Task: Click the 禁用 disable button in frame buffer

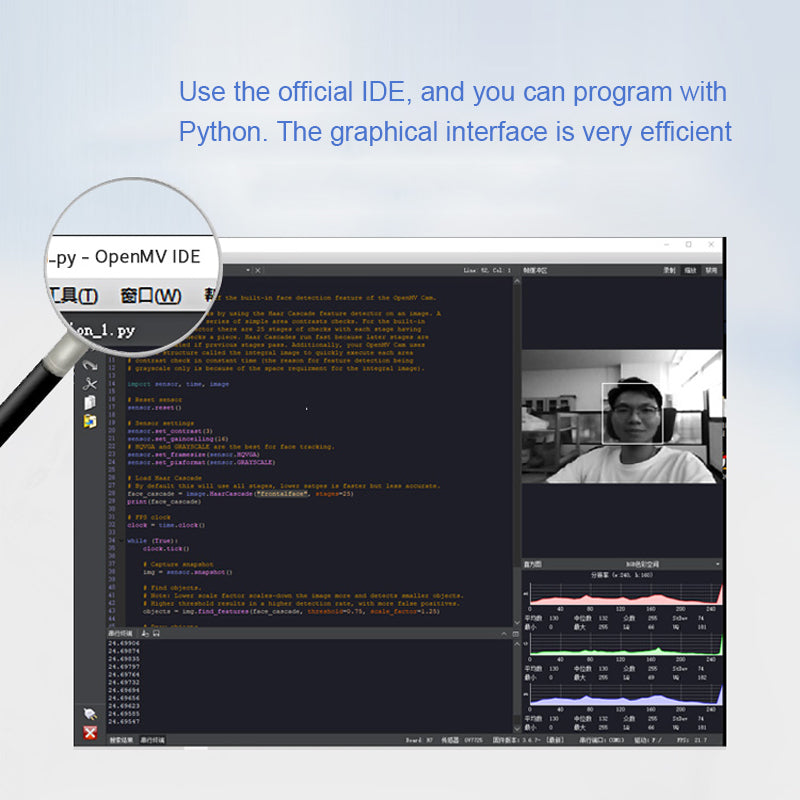Action: 711,270
